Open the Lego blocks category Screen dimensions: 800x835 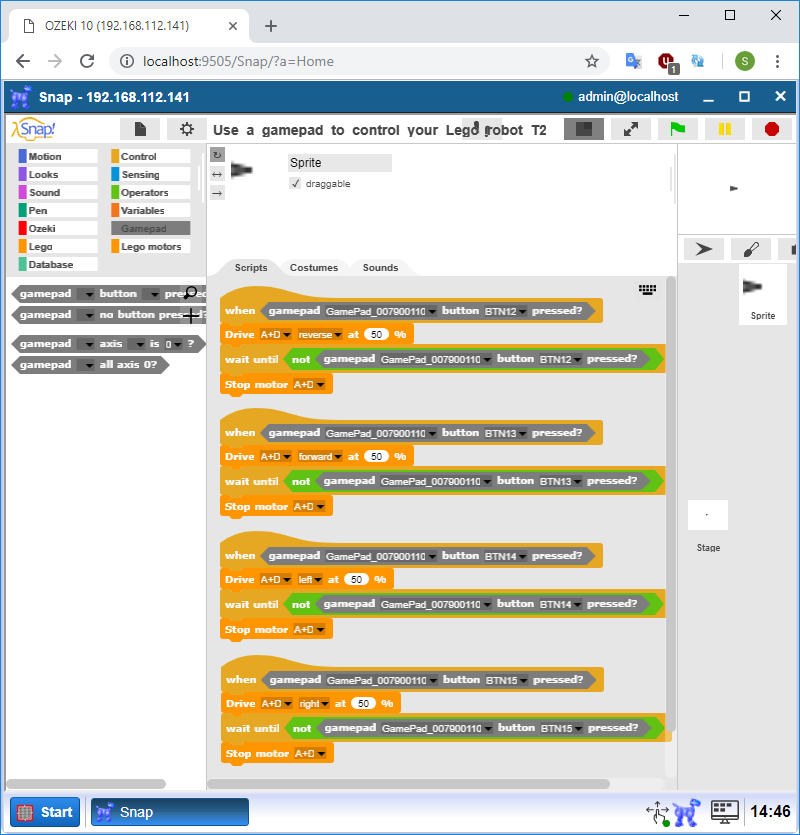58,247
